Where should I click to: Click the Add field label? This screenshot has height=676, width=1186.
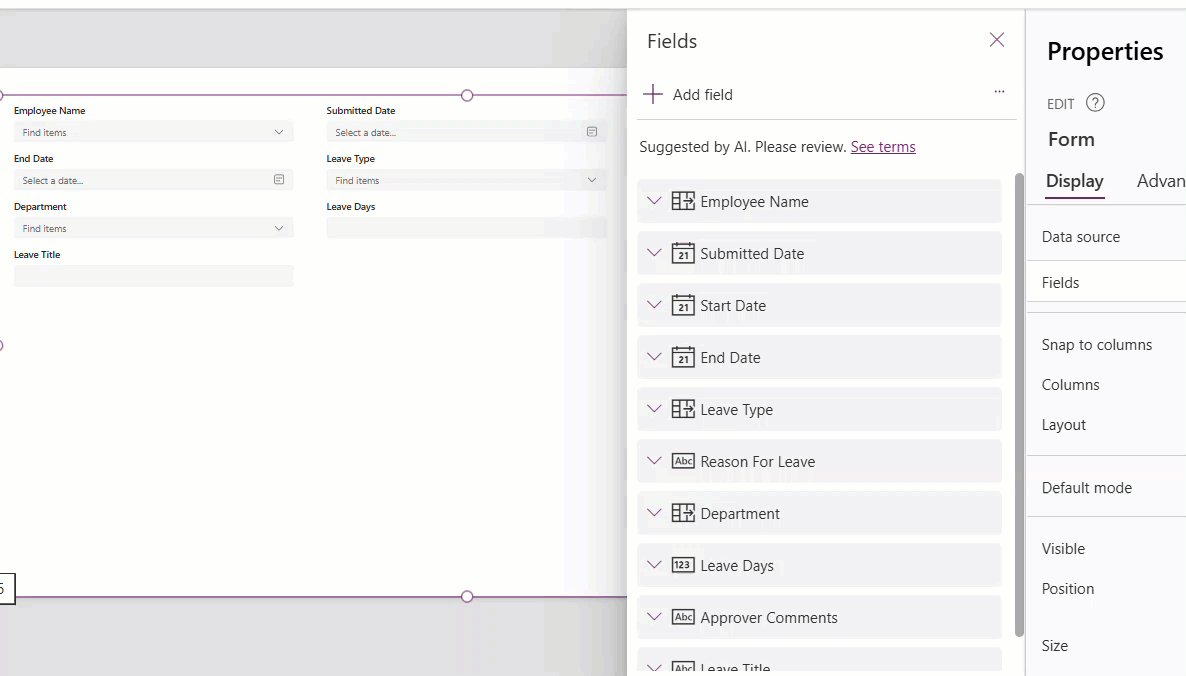click(703, 95)
